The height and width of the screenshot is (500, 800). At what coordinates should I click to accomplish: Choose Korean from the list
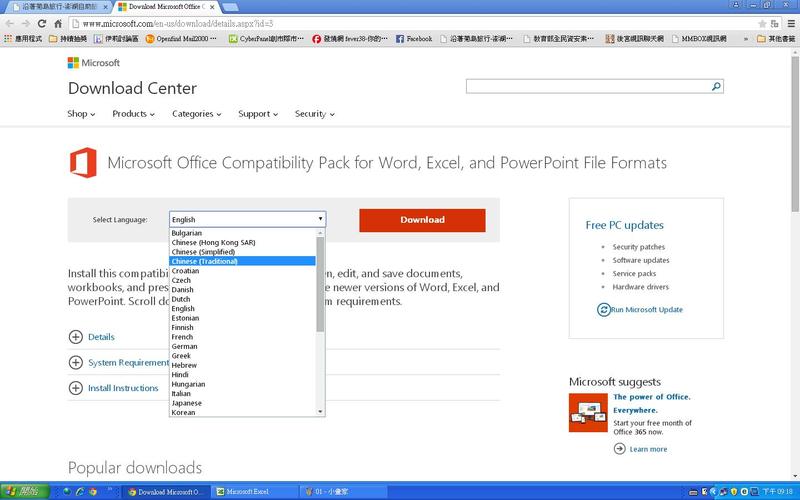[242, 412]
